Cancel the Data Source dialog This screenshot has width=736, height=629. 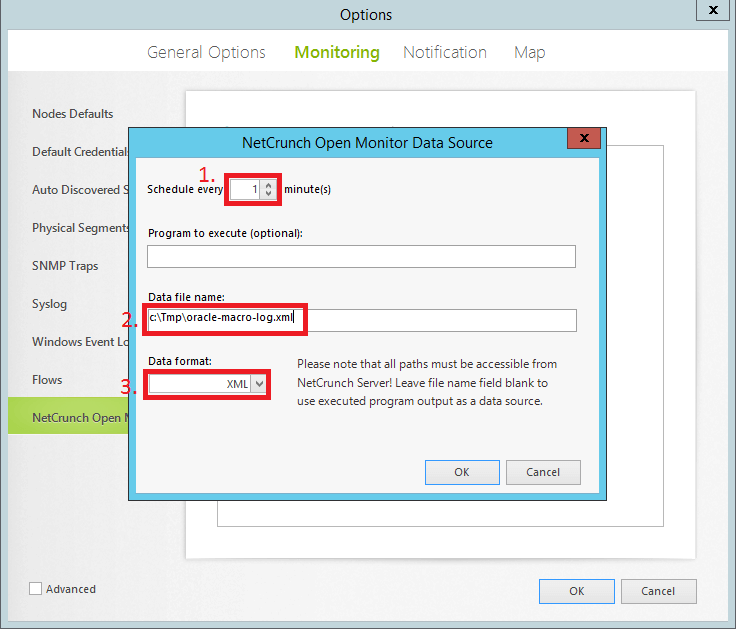(543, 472)
